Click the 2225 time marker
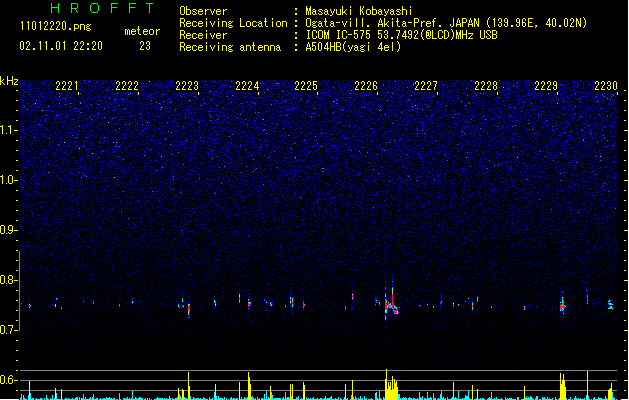The width and height of the screenshot is (629, 400). 306,86
